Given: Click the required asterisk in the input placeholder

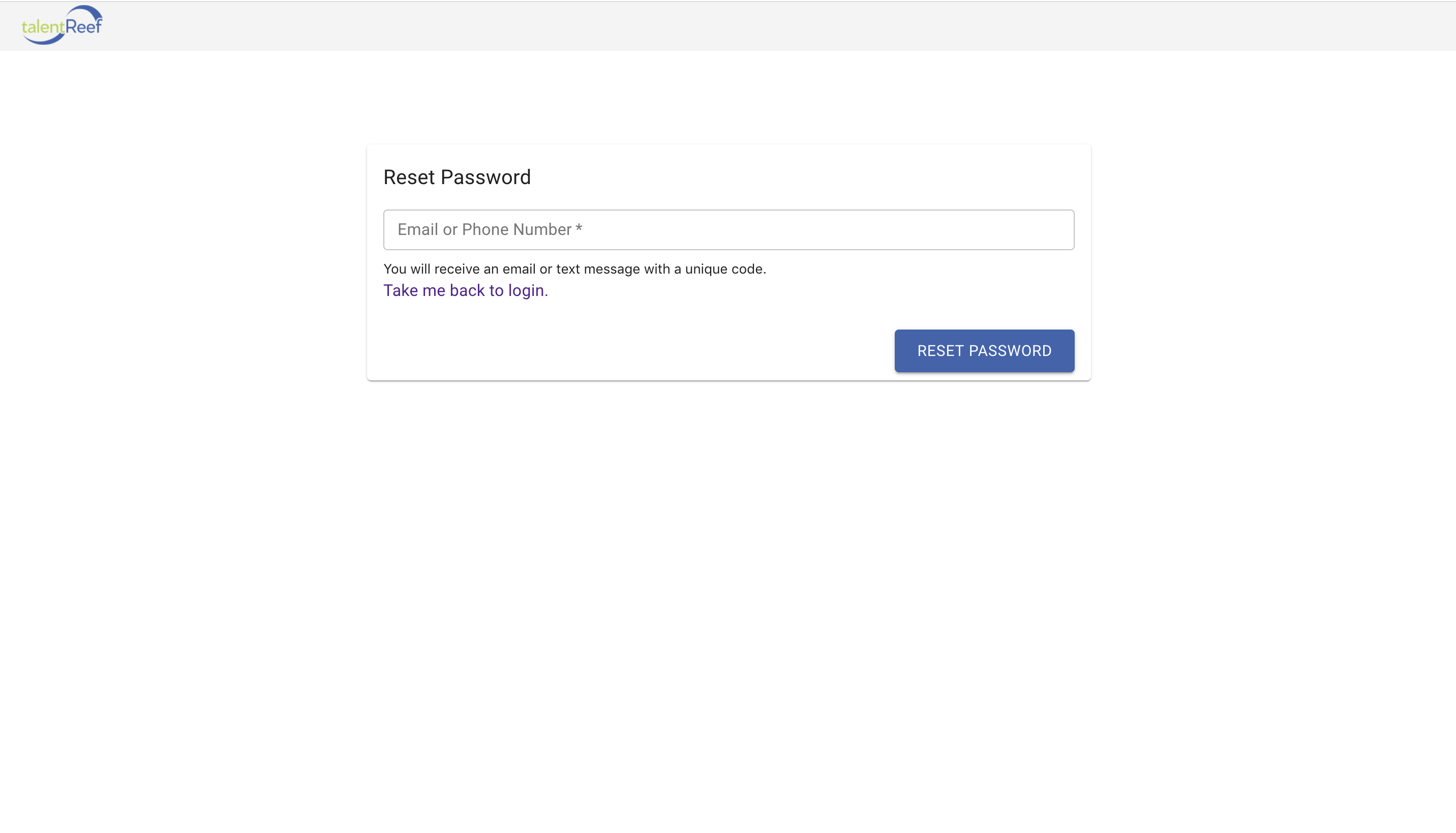Looking at the screenshot, I should [x=580, y=229].
